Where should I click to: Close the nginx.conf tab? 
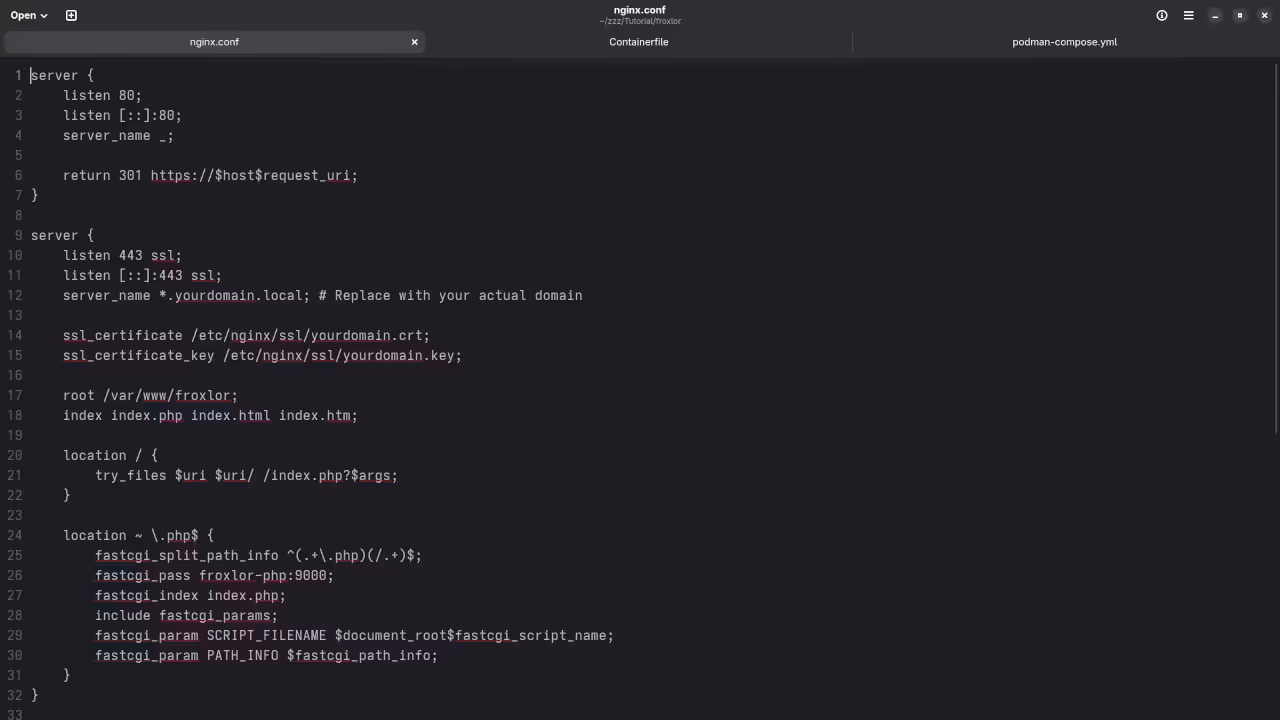click(414, 42)
